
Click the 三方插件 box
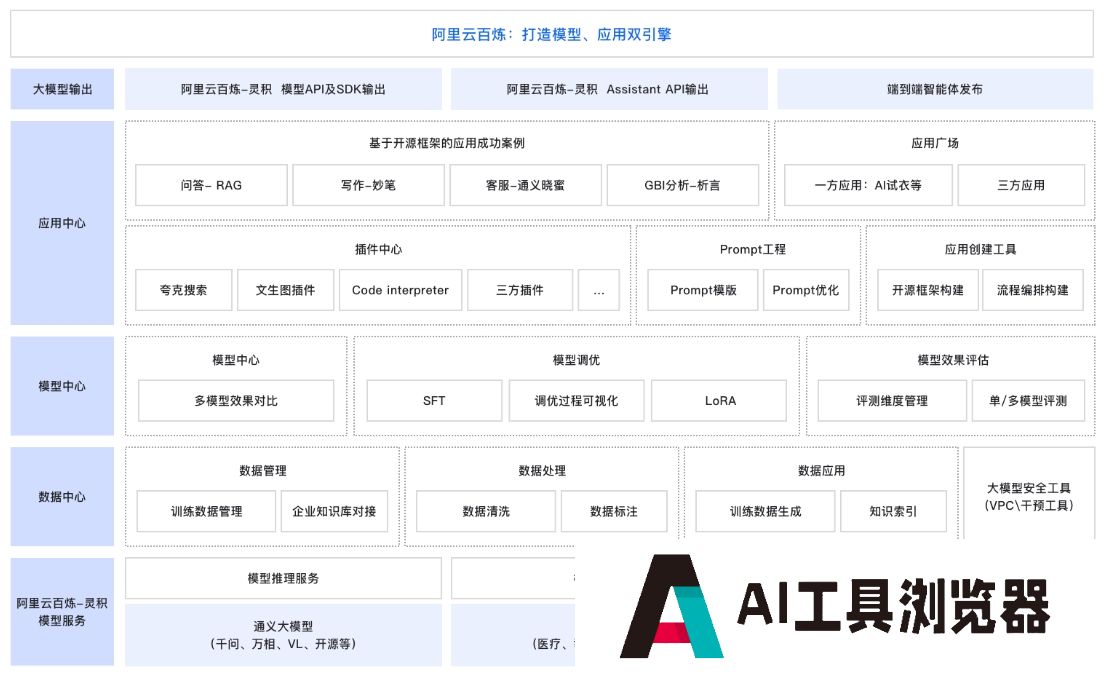tap(520, 290)
